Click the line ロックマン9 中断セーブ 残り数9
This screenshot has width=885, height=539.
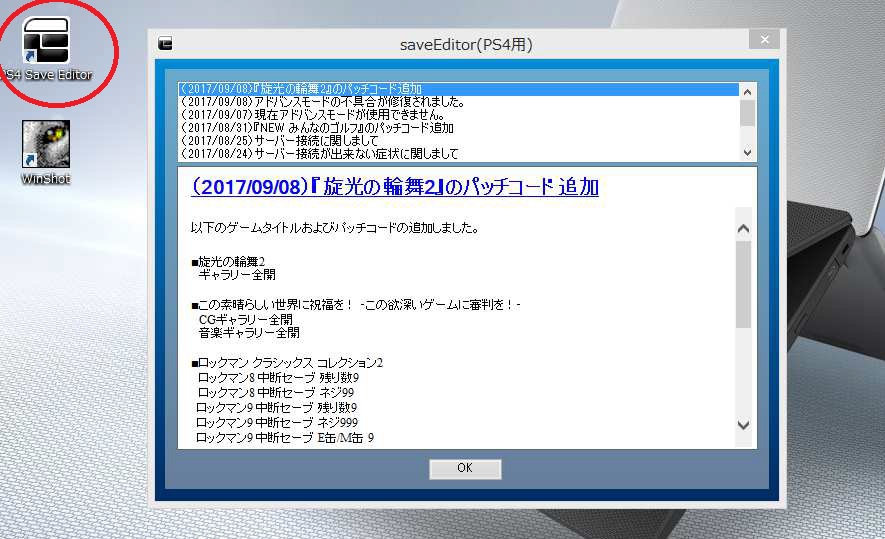coord(276,407)
